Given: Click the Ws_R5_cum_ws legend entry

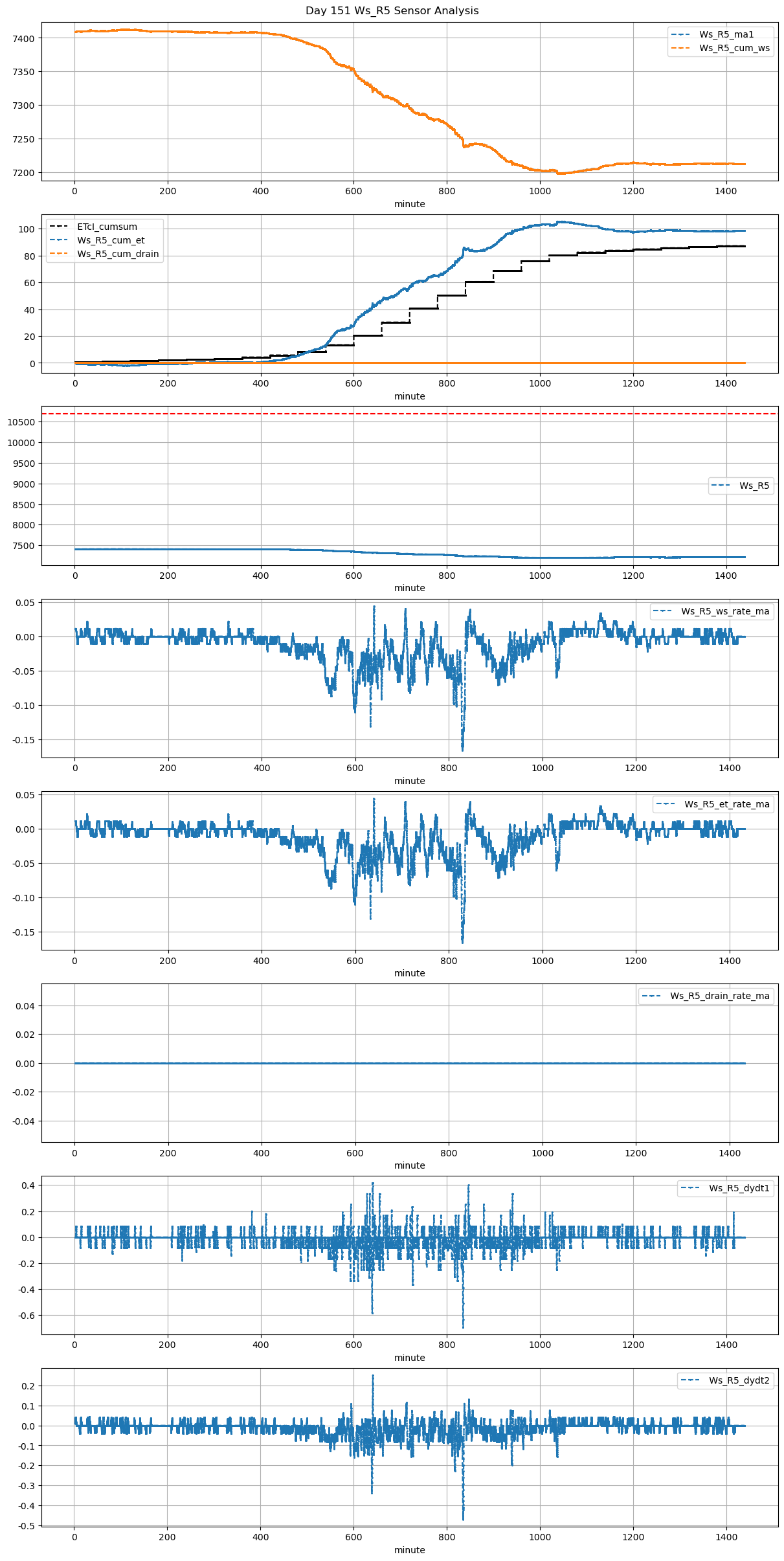Looking at the screenshot, I should [734, 48].
